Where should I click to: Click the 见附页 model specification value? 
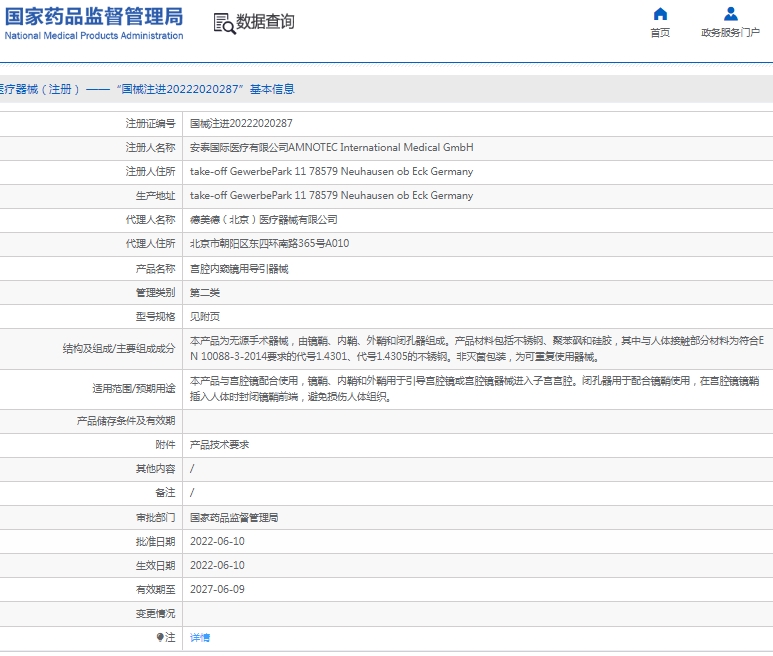point(205,316)
